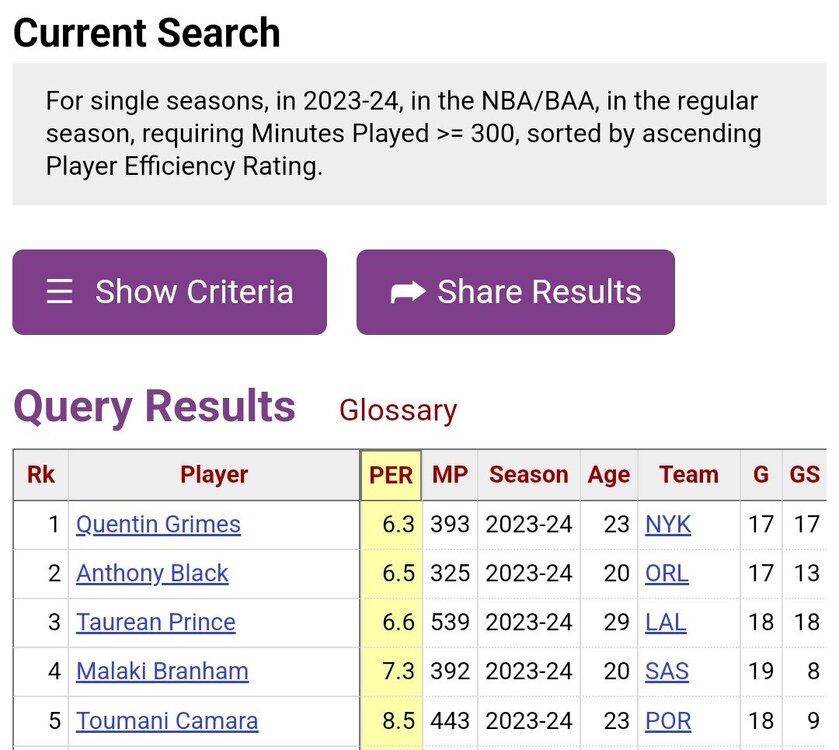839x750 pixels.
Task: Sort table by Season column header
Action: pos(528,475)
